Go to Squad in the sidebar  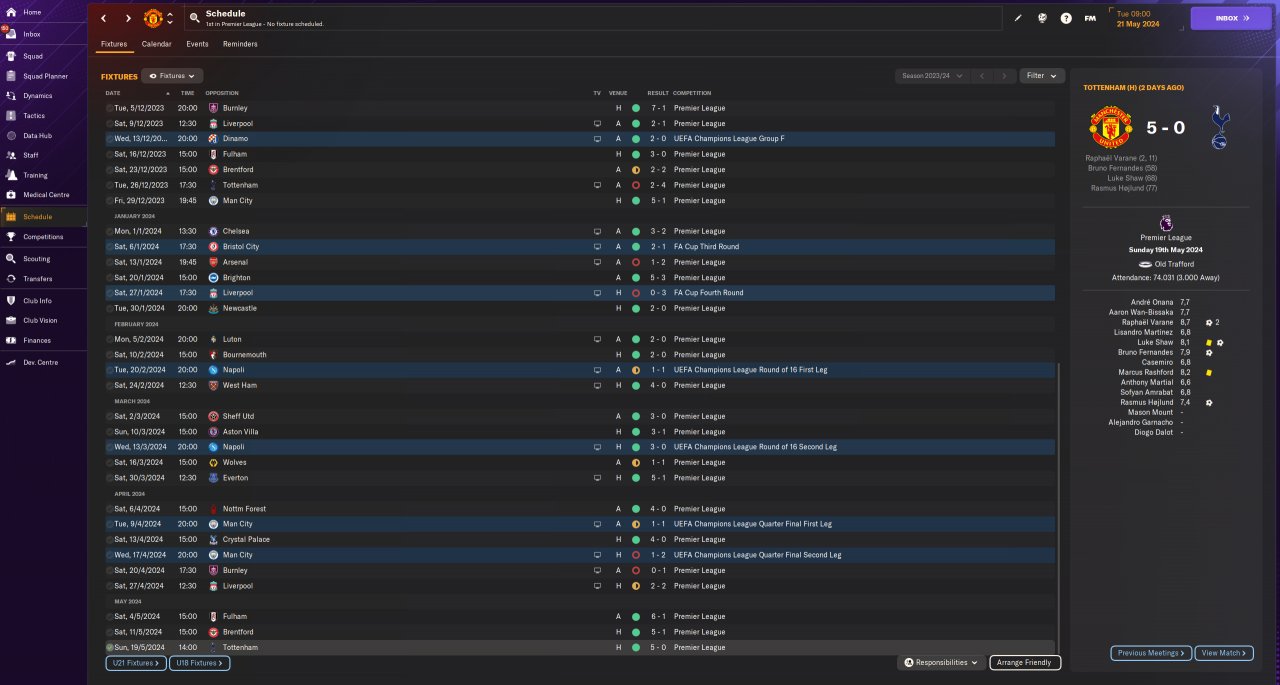point(33,56)
